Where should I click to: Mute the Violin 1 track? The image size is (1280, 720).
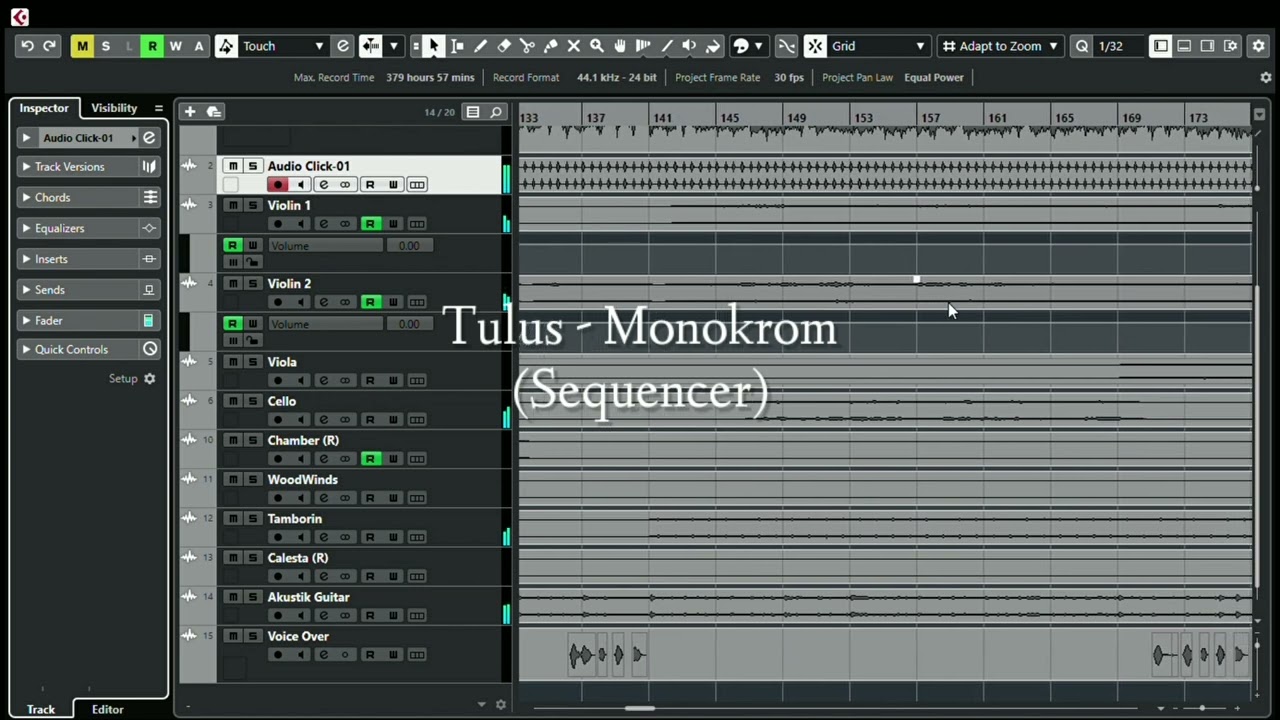233,205
